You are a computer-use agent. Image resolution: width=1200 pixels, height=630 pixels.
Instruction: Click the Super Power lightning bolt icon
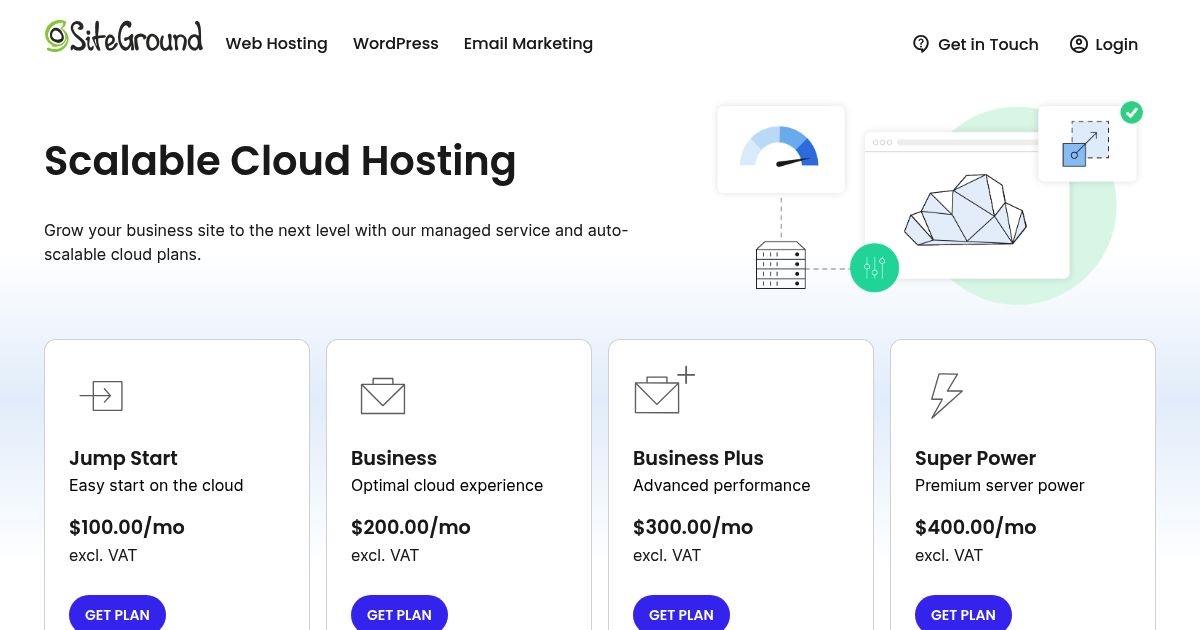pos(946,395)
